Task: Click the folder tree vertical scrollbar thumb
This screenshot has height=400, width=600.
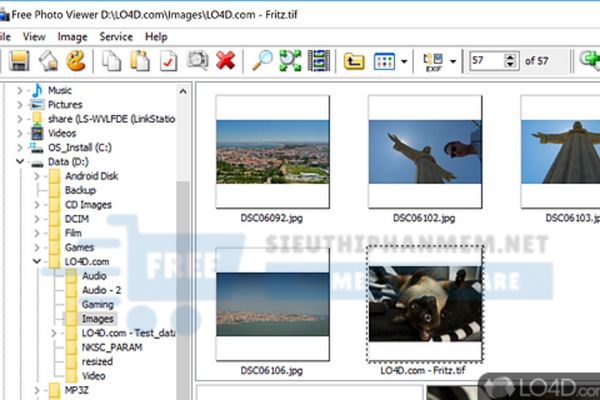Action: pyautogui.click(x=183, y=291)
